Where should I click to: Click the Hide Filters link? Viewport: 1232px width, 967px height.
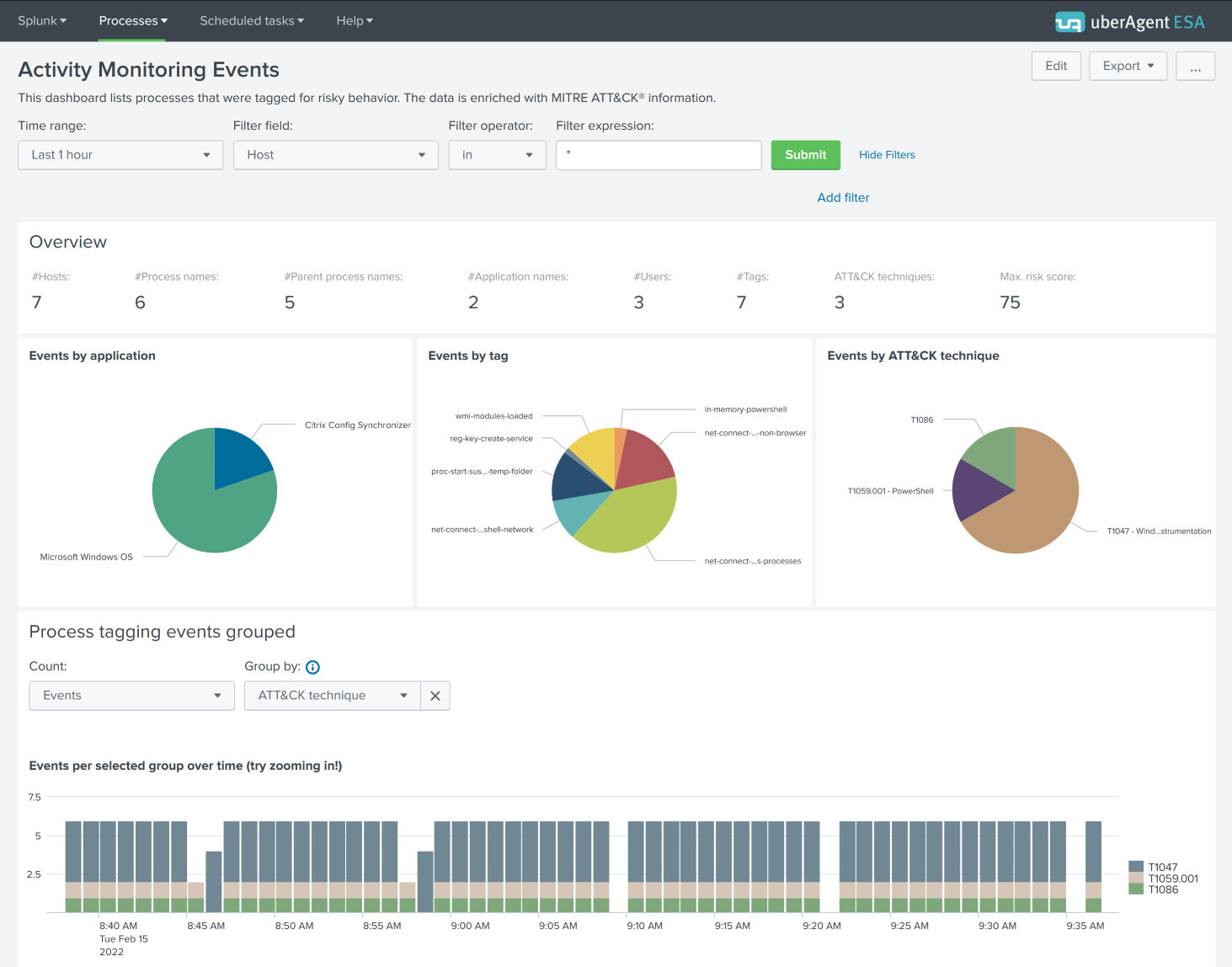point(887,155)
